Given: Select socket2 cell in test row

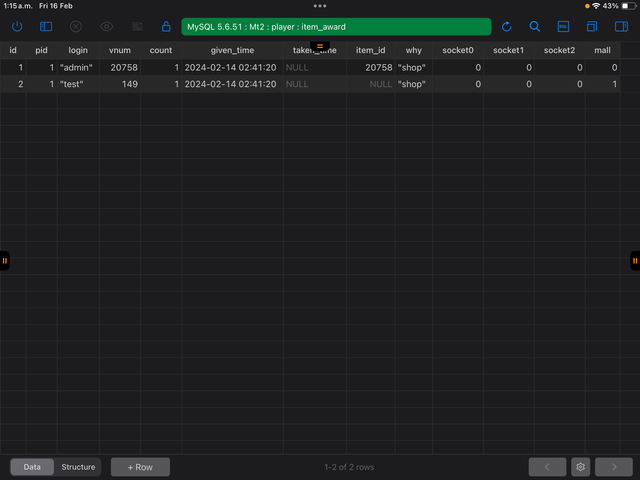Looking at the screenshot, I should click(559, 84).
